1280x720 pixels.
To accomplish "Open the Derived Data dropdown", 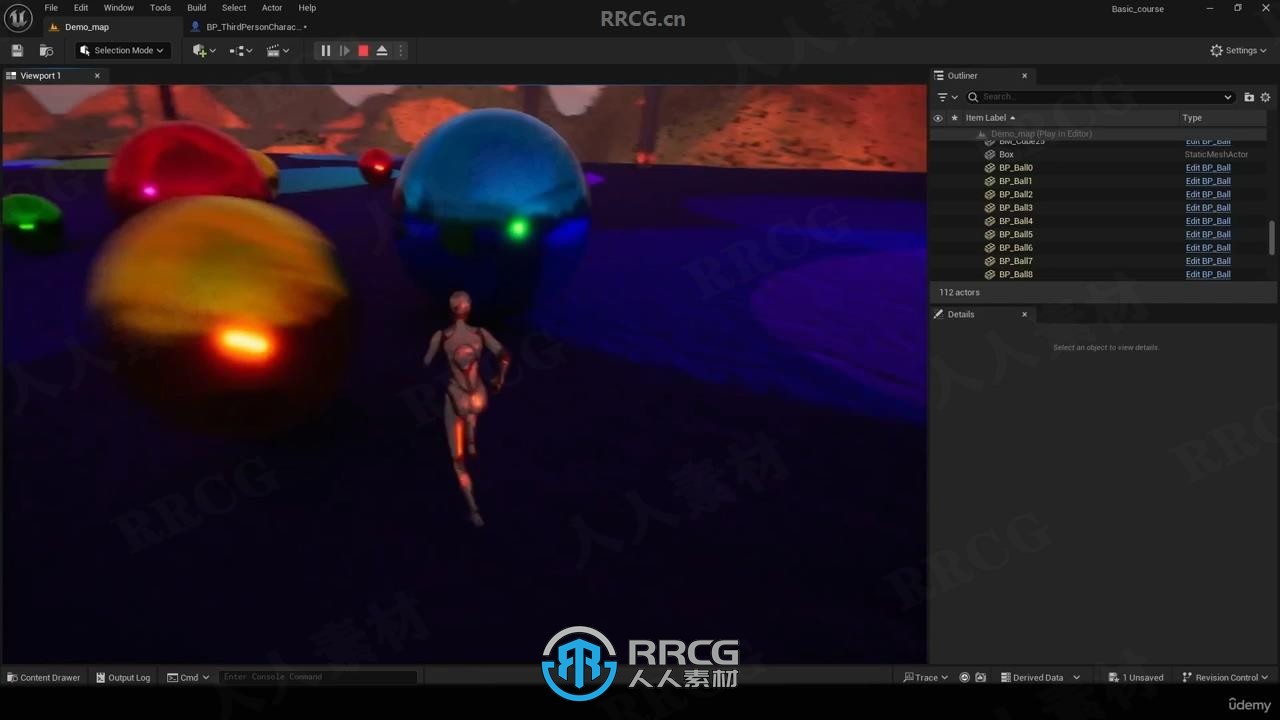I will point(1040,677).
